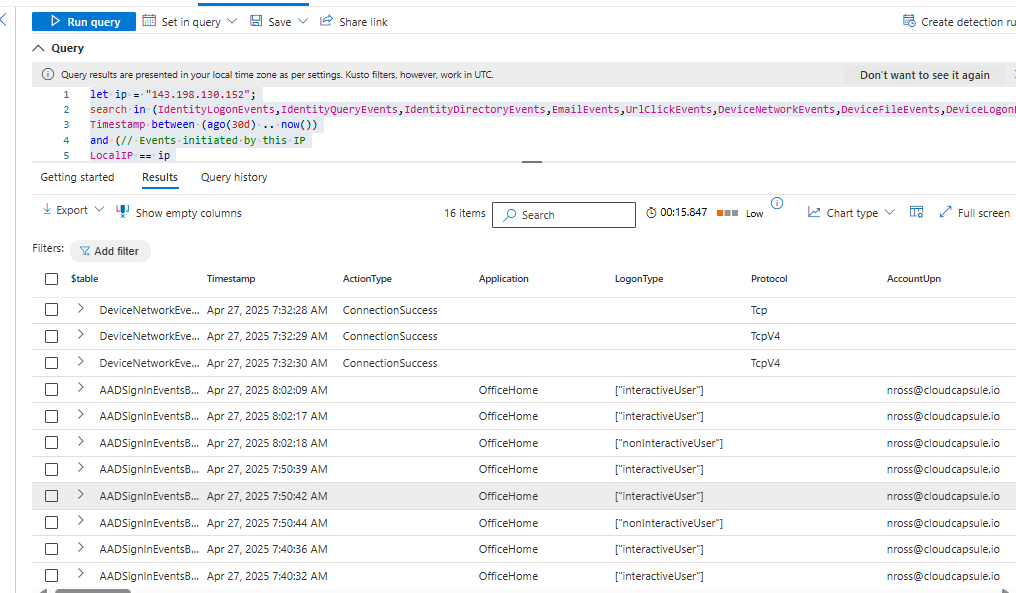Viewport: 1016px width, 593px height.
Task: Click query line 1 with the IP address
Action: coord(173,94)
